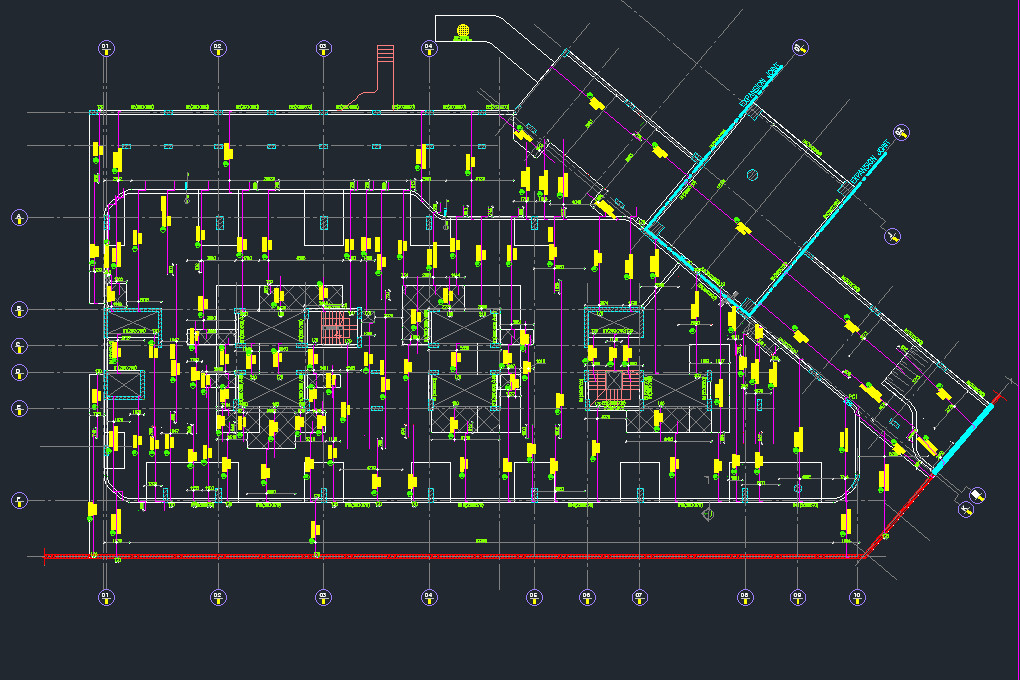Image resolution: width=1020 pixels, height=680 pixels.
Task: Select grid bubble 04 along the top
Action: pyautogui.click(x=429, y=48)
